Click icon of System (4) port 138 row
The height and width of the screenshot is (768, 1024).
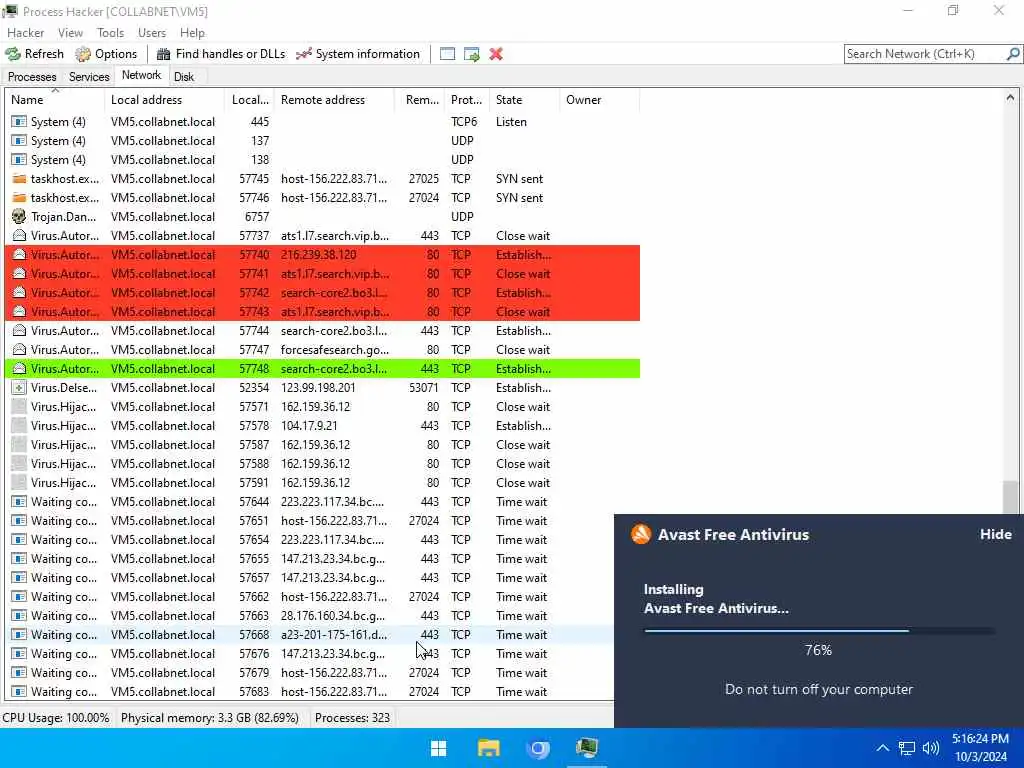[20, 160]
